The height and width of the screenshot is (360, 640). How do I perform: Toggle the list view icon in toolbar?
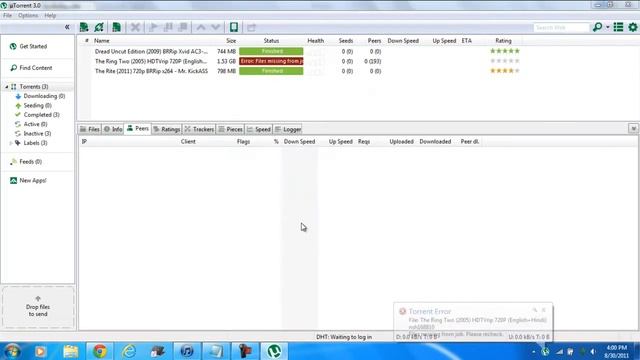618,27
